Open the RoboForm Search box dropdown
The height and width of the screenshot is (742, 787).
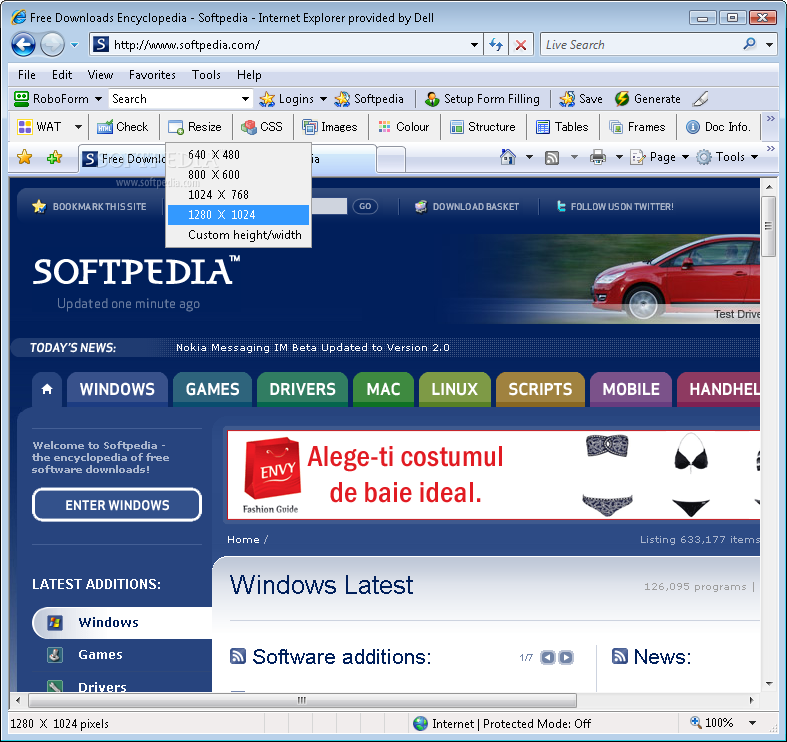coord(245,99)
